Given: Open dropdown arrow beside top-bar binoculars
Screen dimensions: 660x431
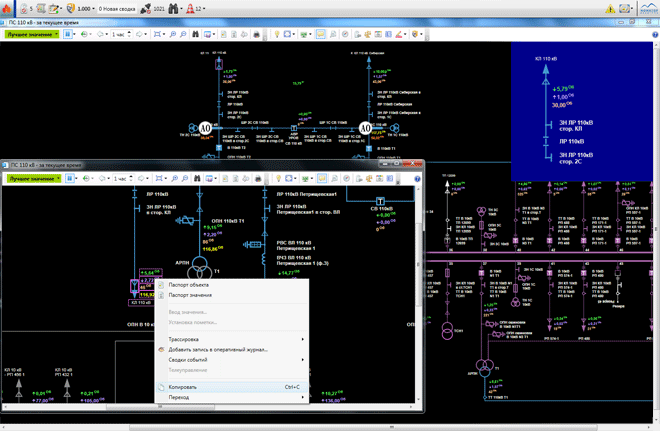Looking at the screenshot, I should point(181,8).
